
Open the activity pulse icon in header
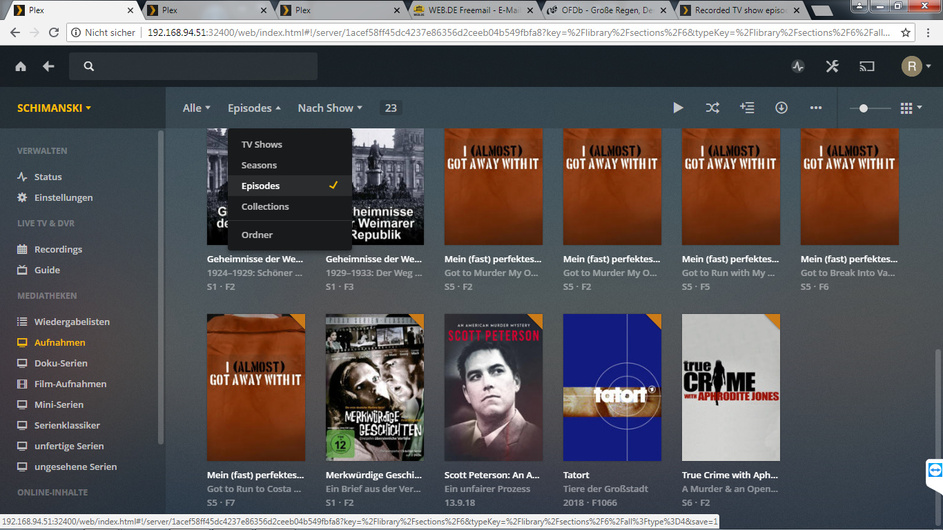pos(798,66)
